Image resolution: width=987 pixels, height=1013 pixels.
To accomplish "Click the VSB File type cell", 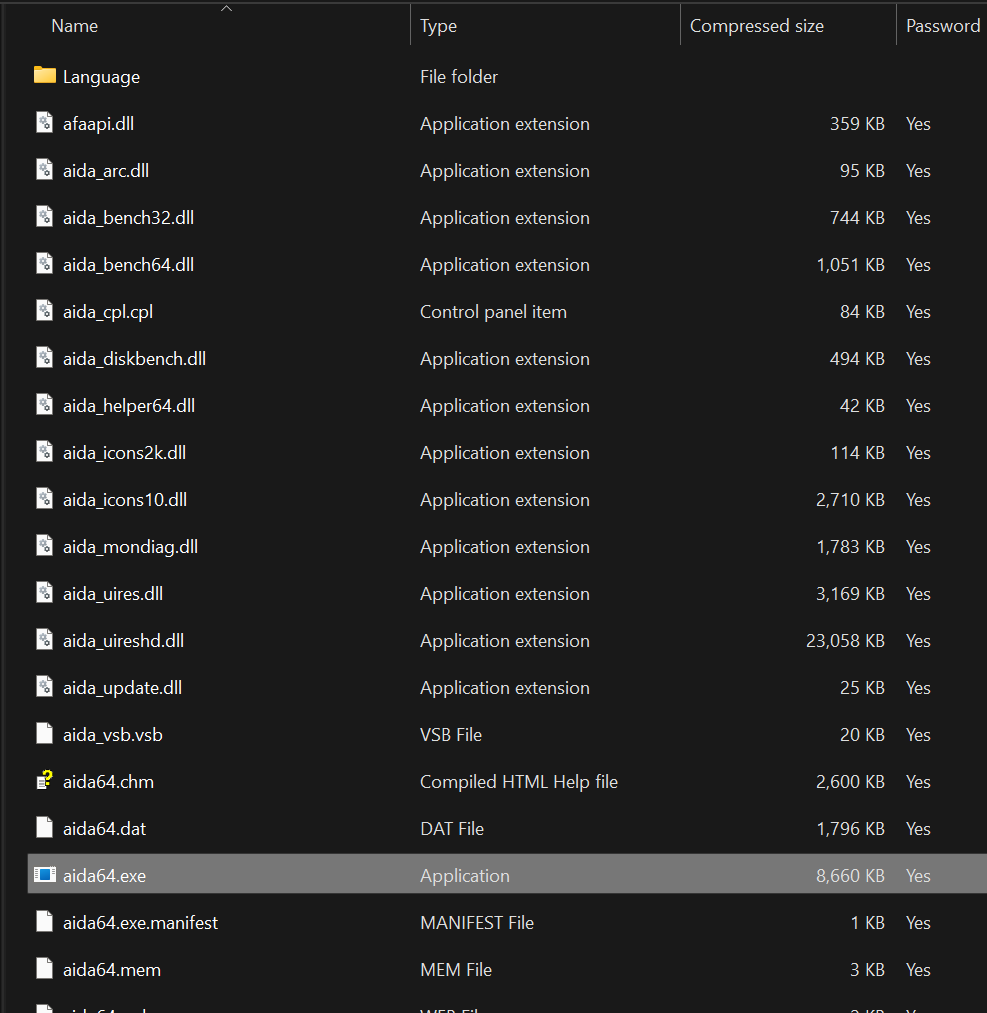I will tap(451, 735).
